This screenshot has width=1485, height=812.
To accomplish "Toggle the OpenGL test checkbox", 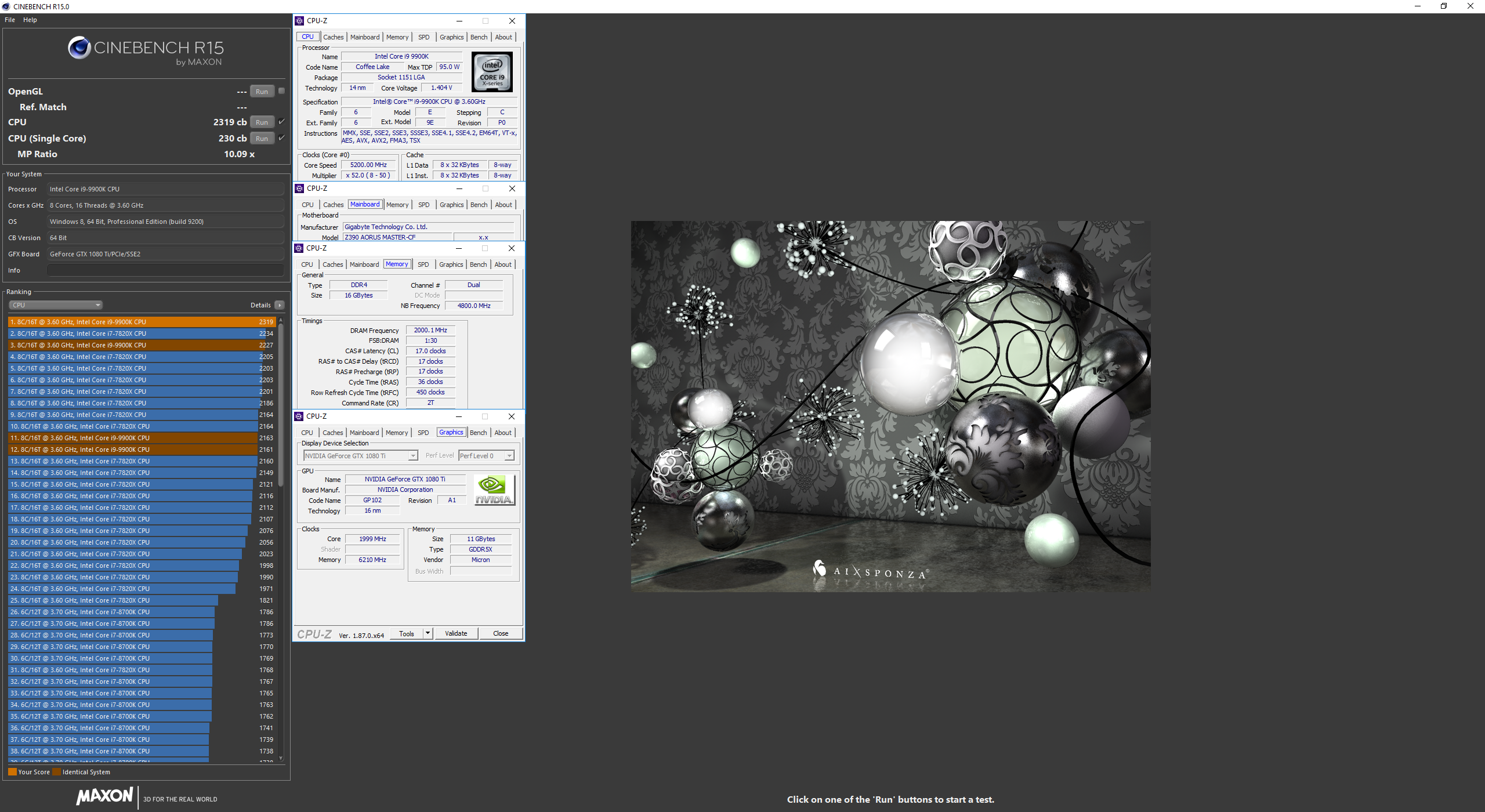I will pos(281,91).
